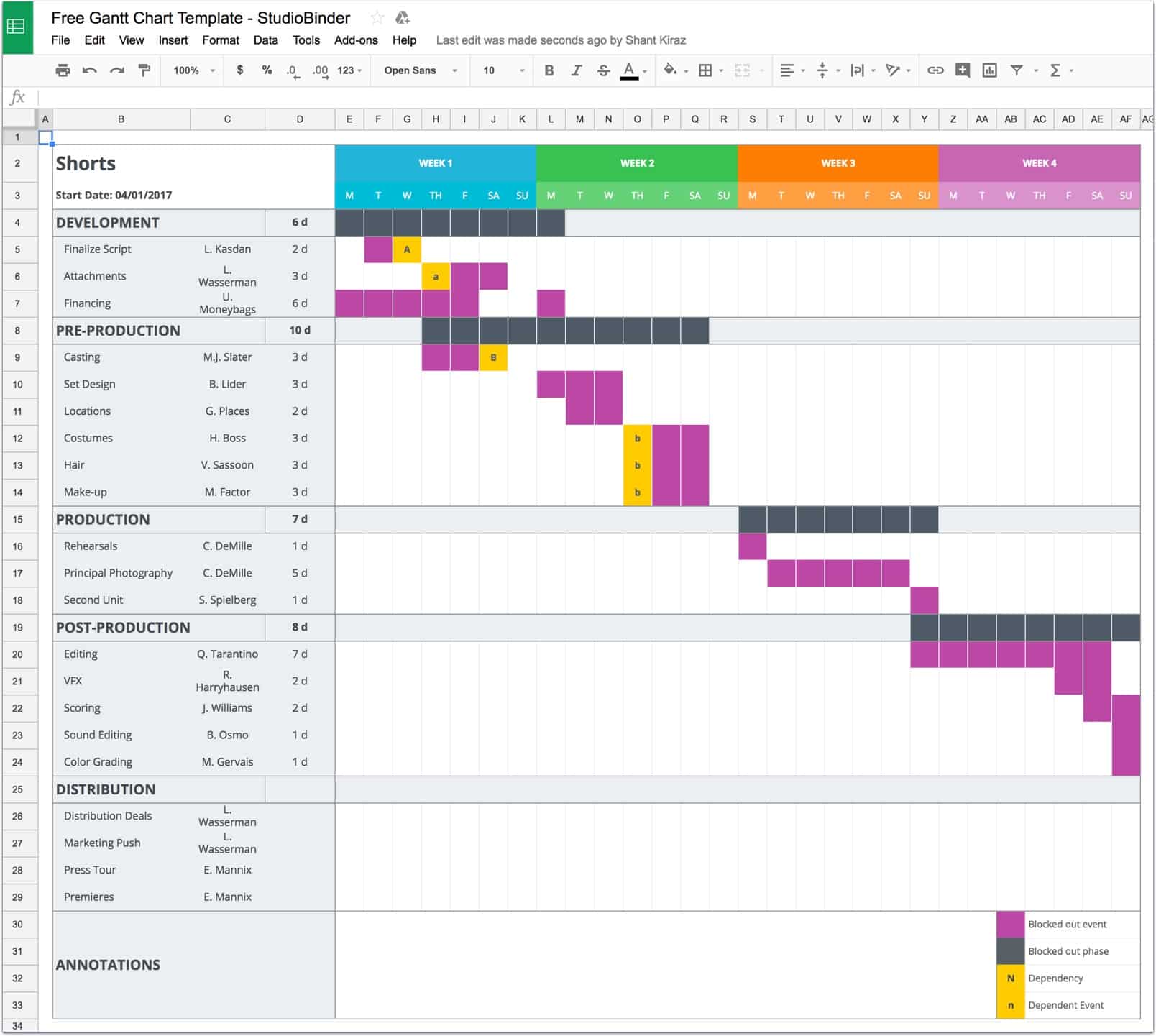Select the Print icon

pos(62,70)
